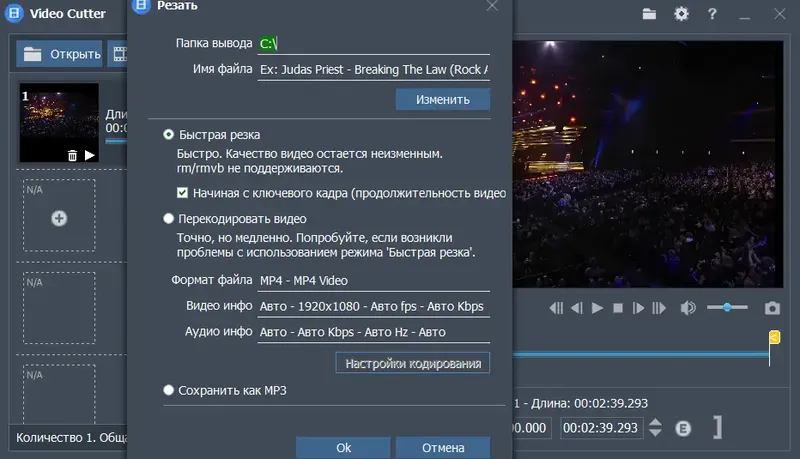This screenshot has height=459, width=800.
Task: Stop video playback
Action: point(618,308)
